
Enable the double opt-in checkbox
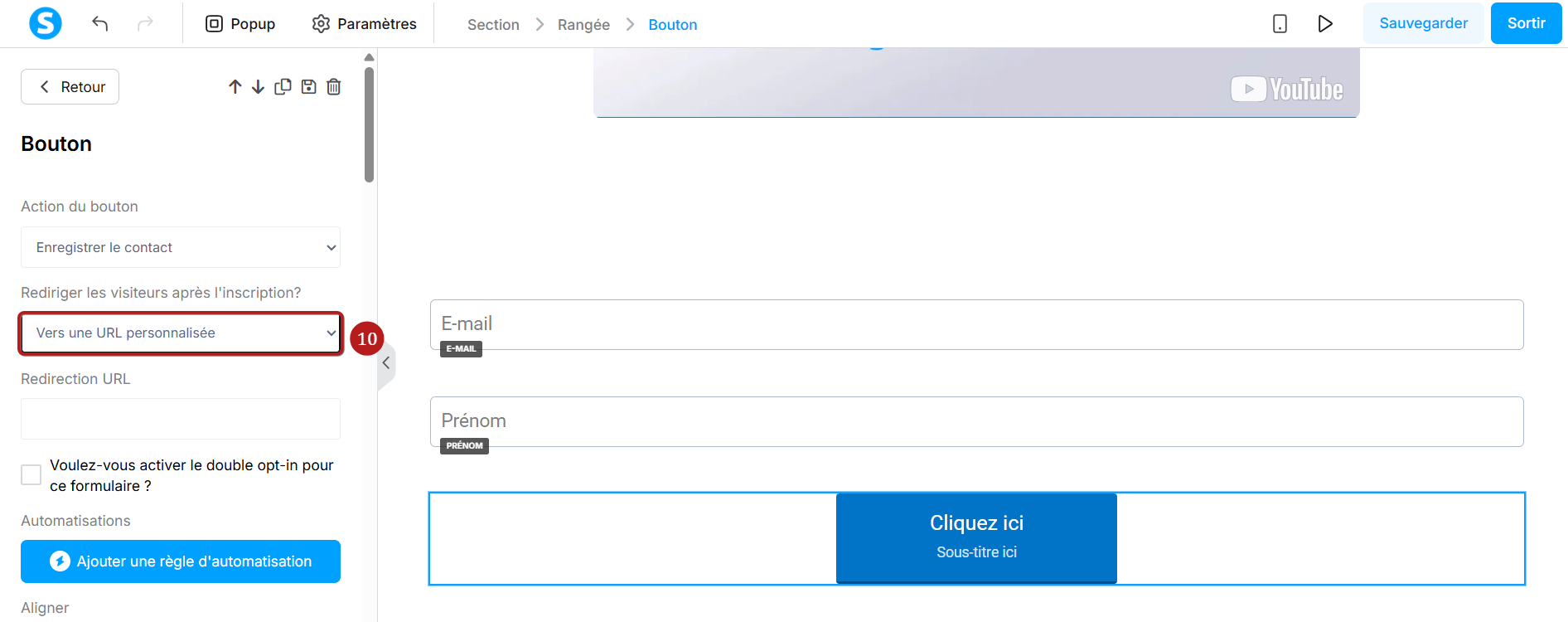click(x=31, y=475)
